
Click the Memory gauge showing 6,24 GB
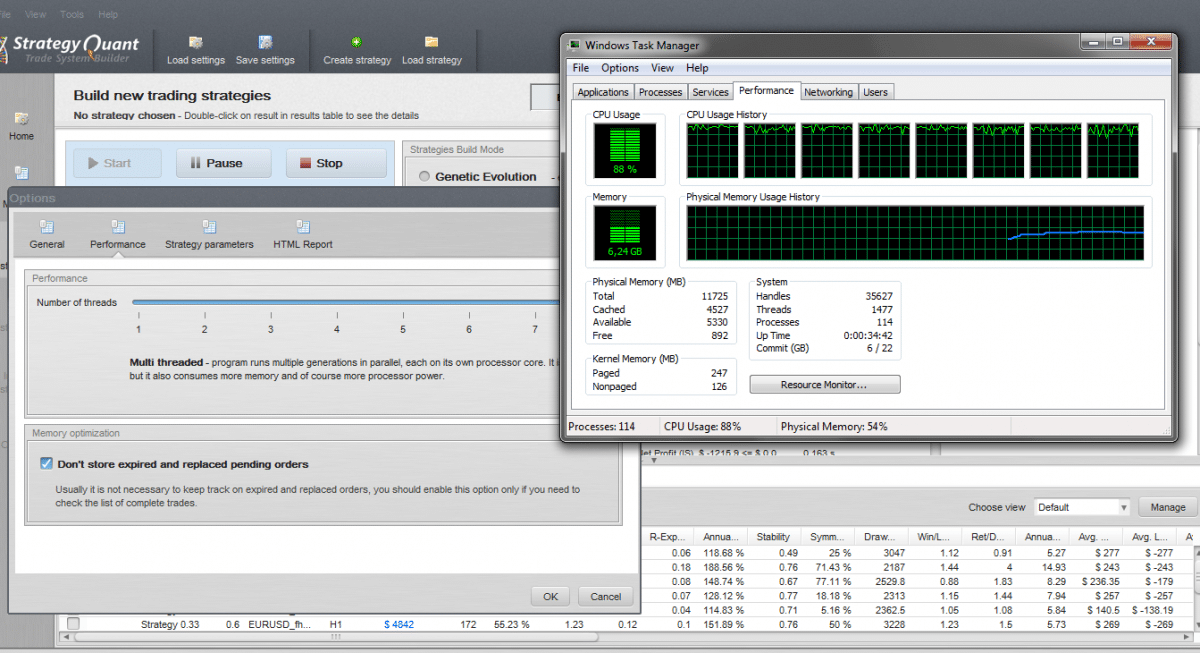624,232
